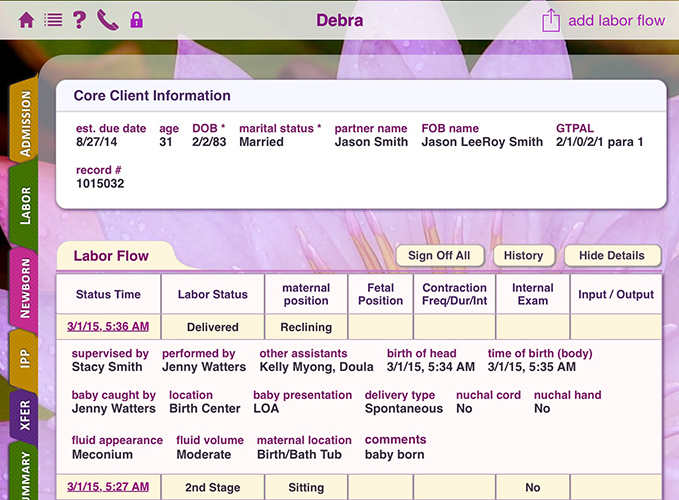Open the labor flow History button
Viewport: 679px width, 500px height.
pyautogui.click(x=523, y=256)
